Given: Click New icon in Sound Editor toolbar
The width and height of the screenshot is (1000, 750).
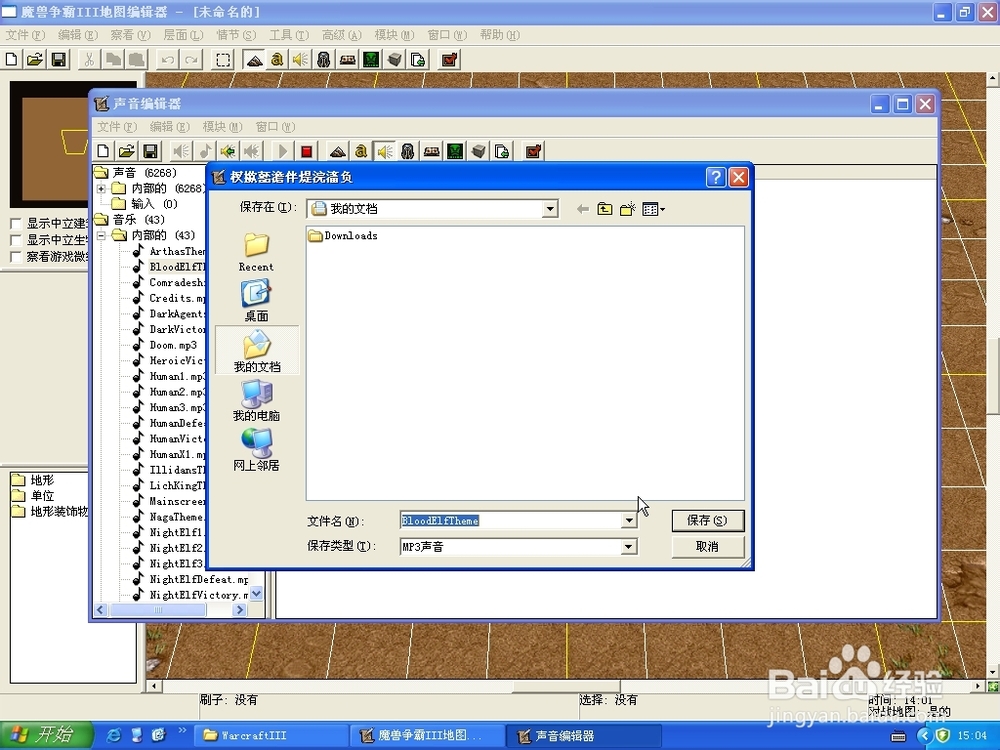Looking at the screenshot, I should (103, 152).
